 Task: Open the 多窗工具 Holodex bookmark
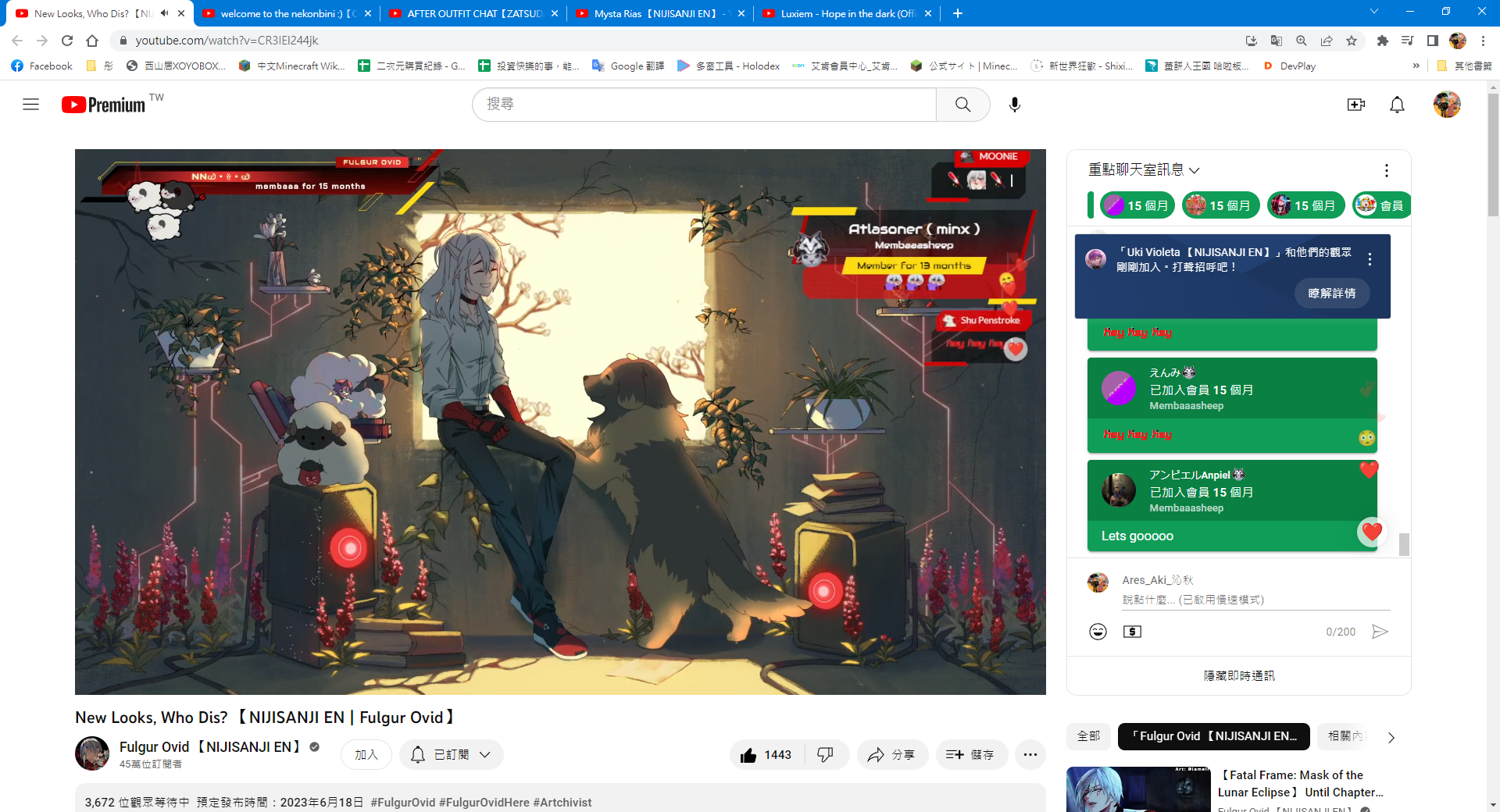click(x=728, y=66)
